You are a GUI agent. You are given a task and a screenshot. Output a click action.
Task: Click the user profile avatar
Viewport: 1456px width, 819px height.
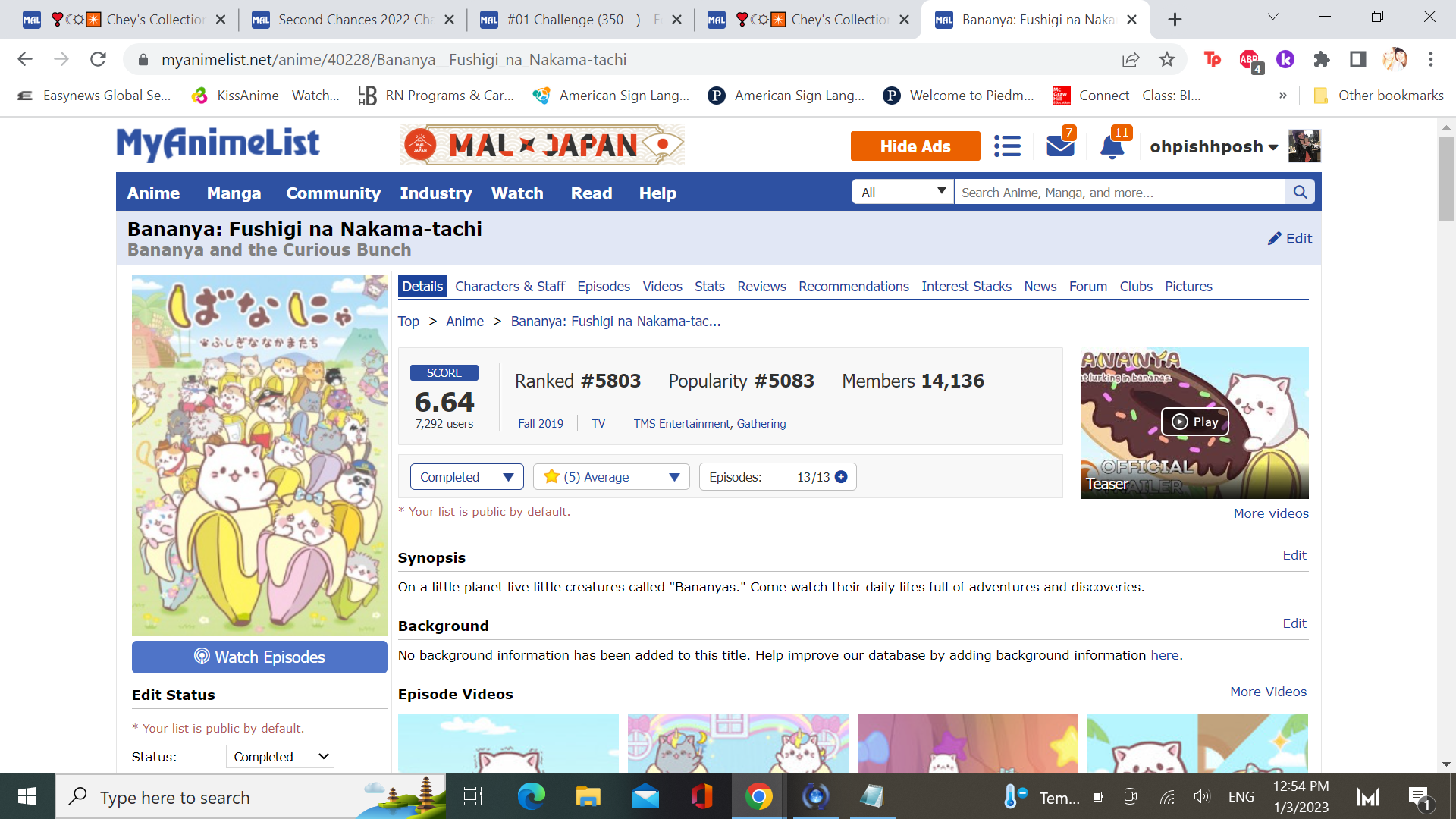click(1304, 146)
